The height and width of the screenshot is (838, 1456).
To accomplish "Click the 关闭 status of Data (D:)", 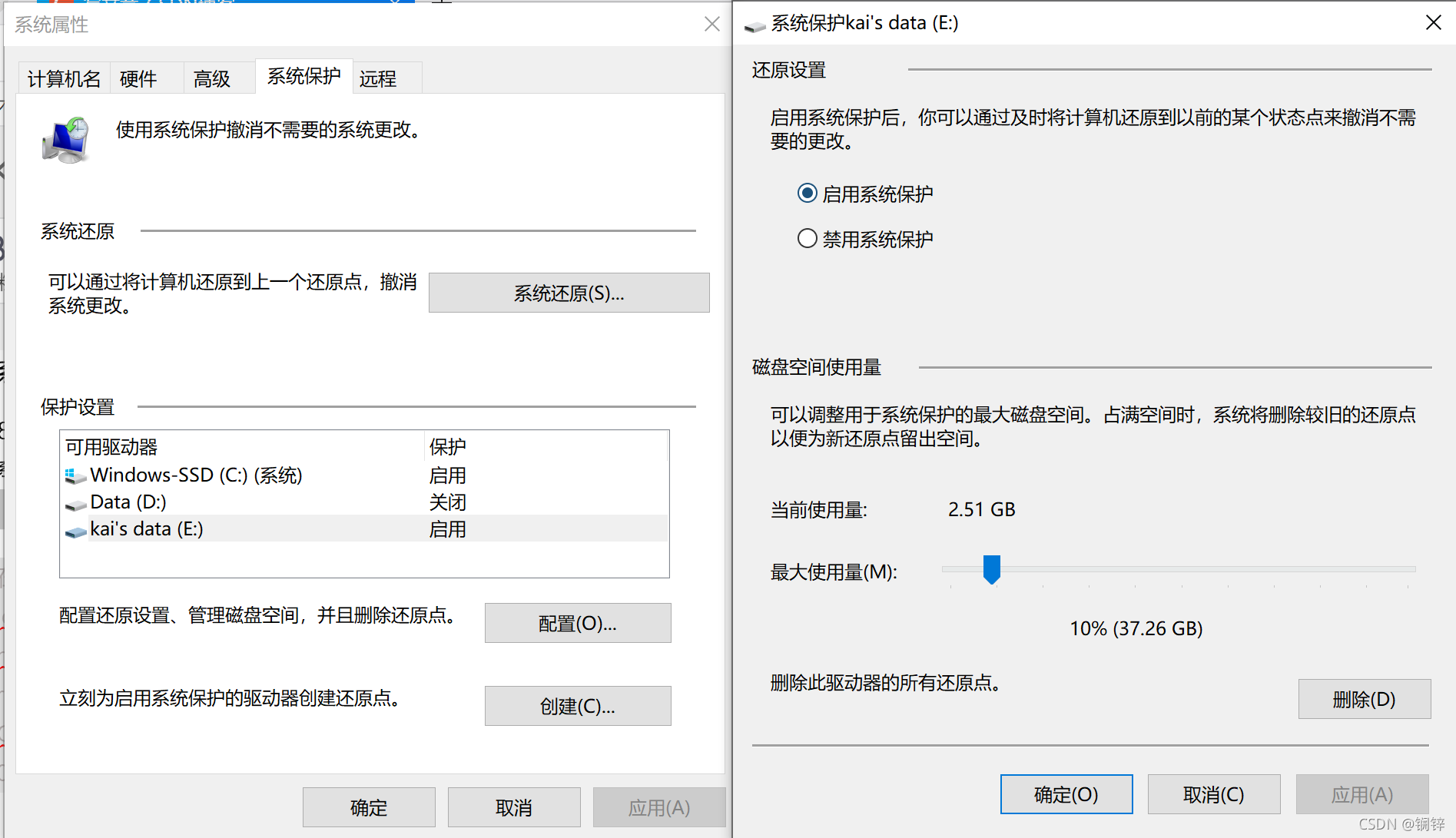I will (448, 502).
